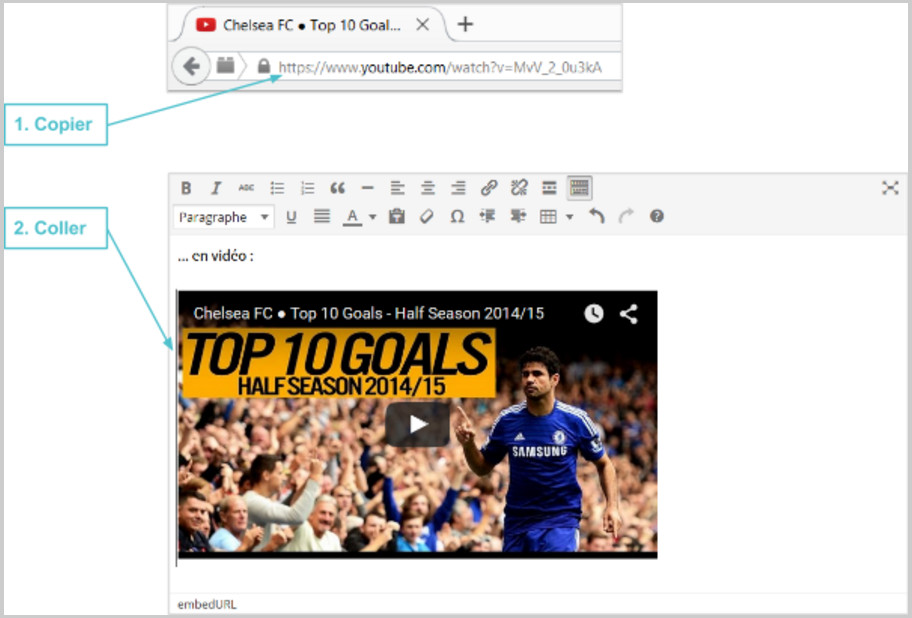Open the video title Chelsea FC Top 10 Goals

pyautogui.click(x=368, y=313)
